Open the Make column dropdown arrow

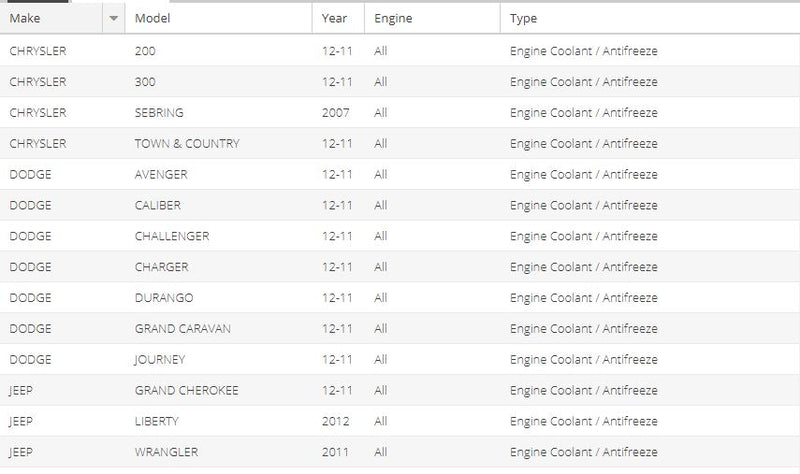[x=114, y=18]
